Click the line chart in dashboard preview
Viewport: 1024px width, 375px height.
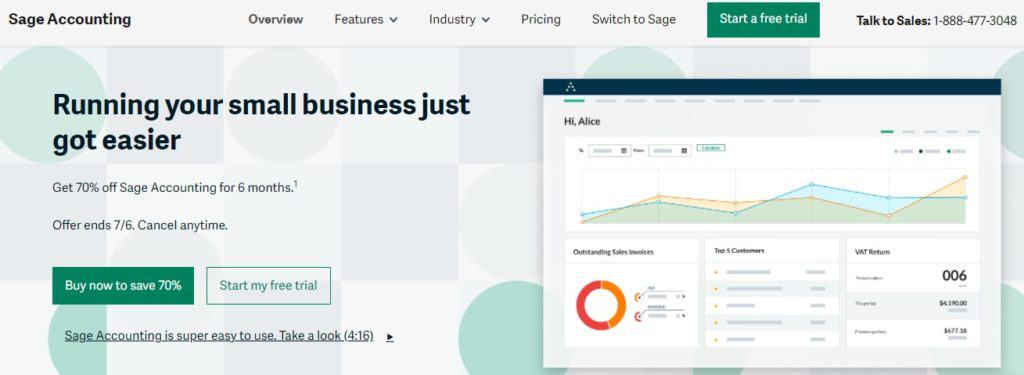tap(774, 196)
